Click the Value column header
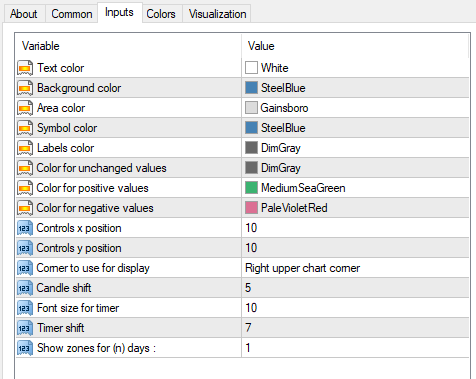This screenshot has width=476, height=379. [355, 46]
